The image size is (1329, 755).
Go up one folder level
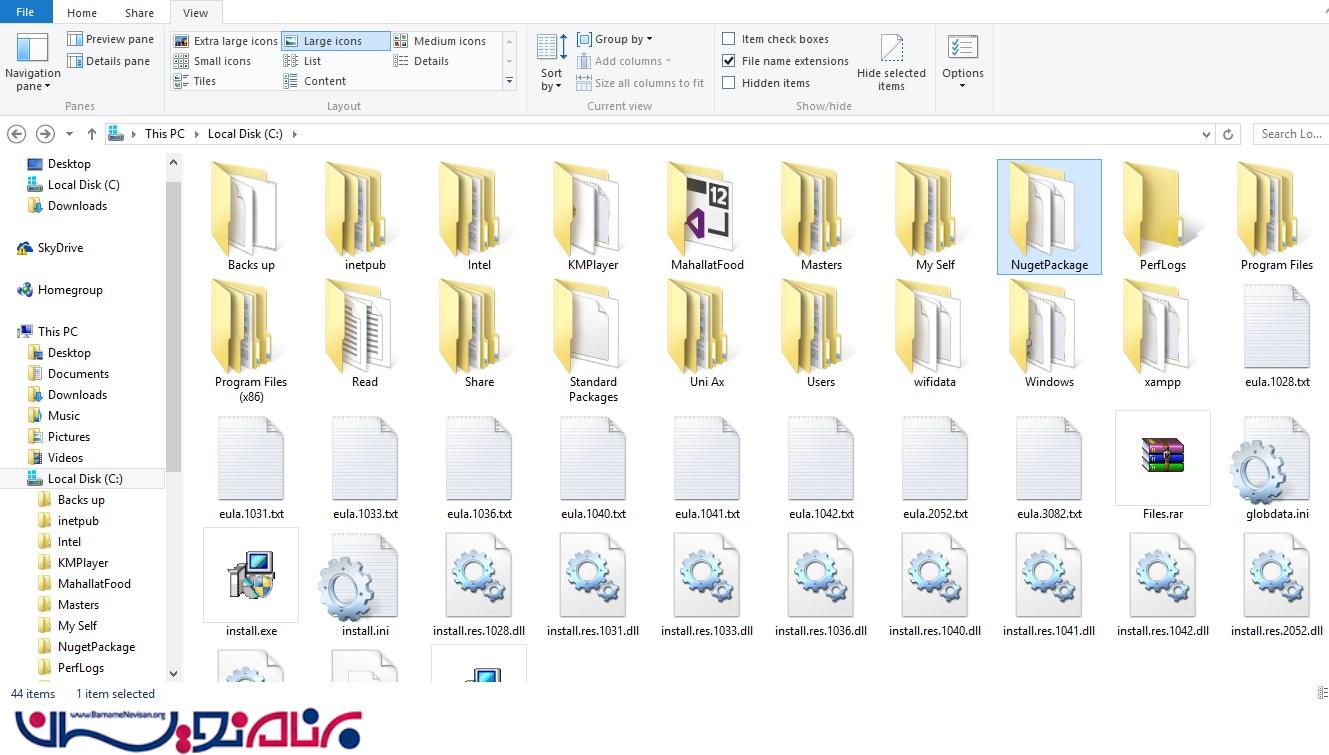(92, 134)
